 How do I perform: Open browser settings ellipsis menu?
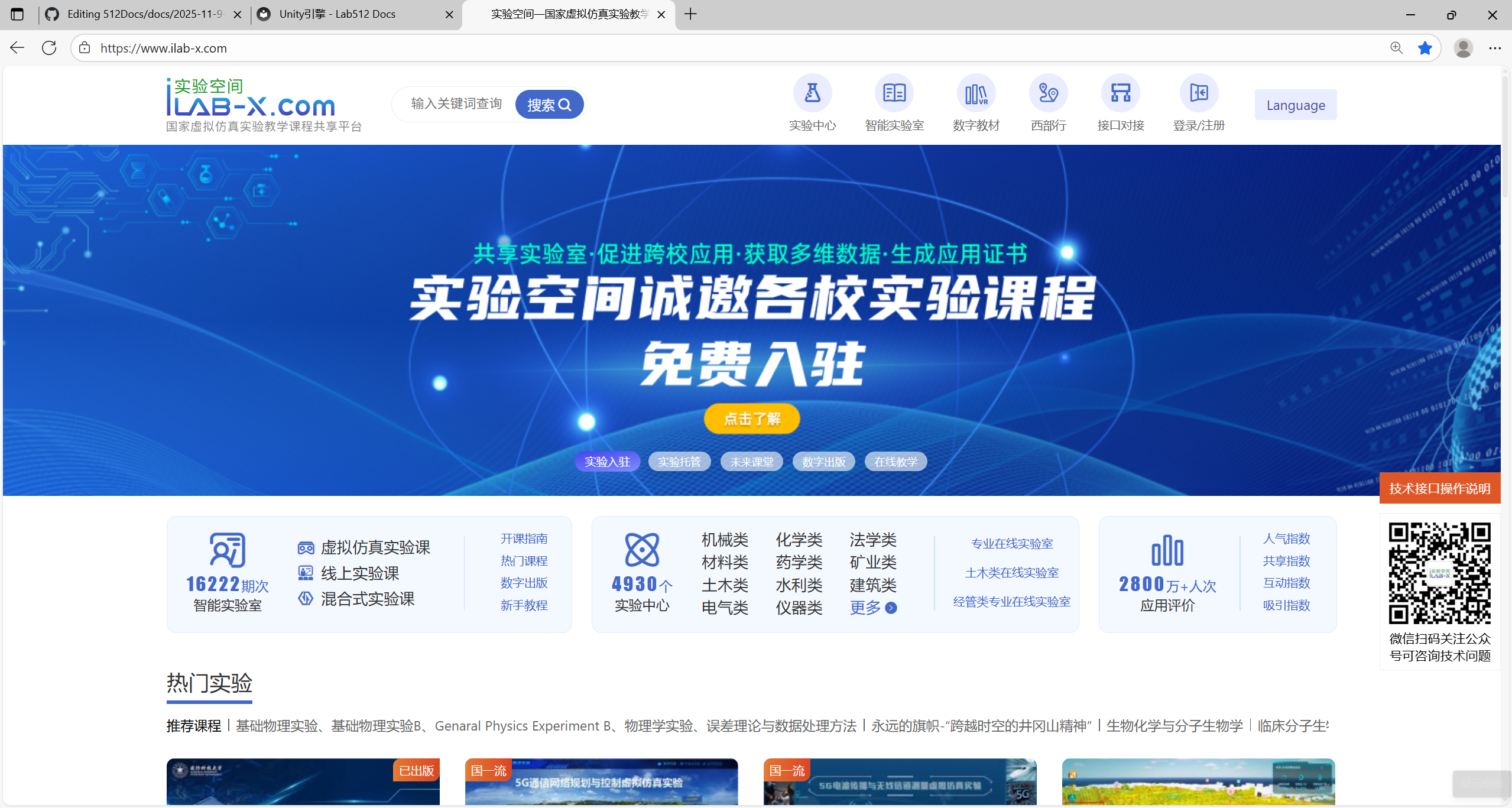(x=1495, y=48)
